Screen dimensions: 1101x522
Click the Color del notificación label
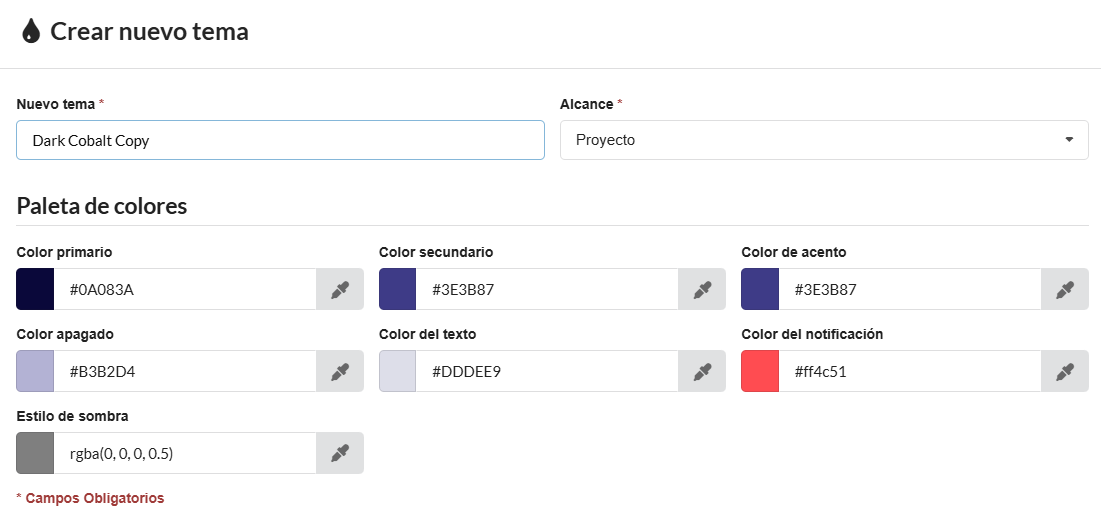[x=812, y=334]
